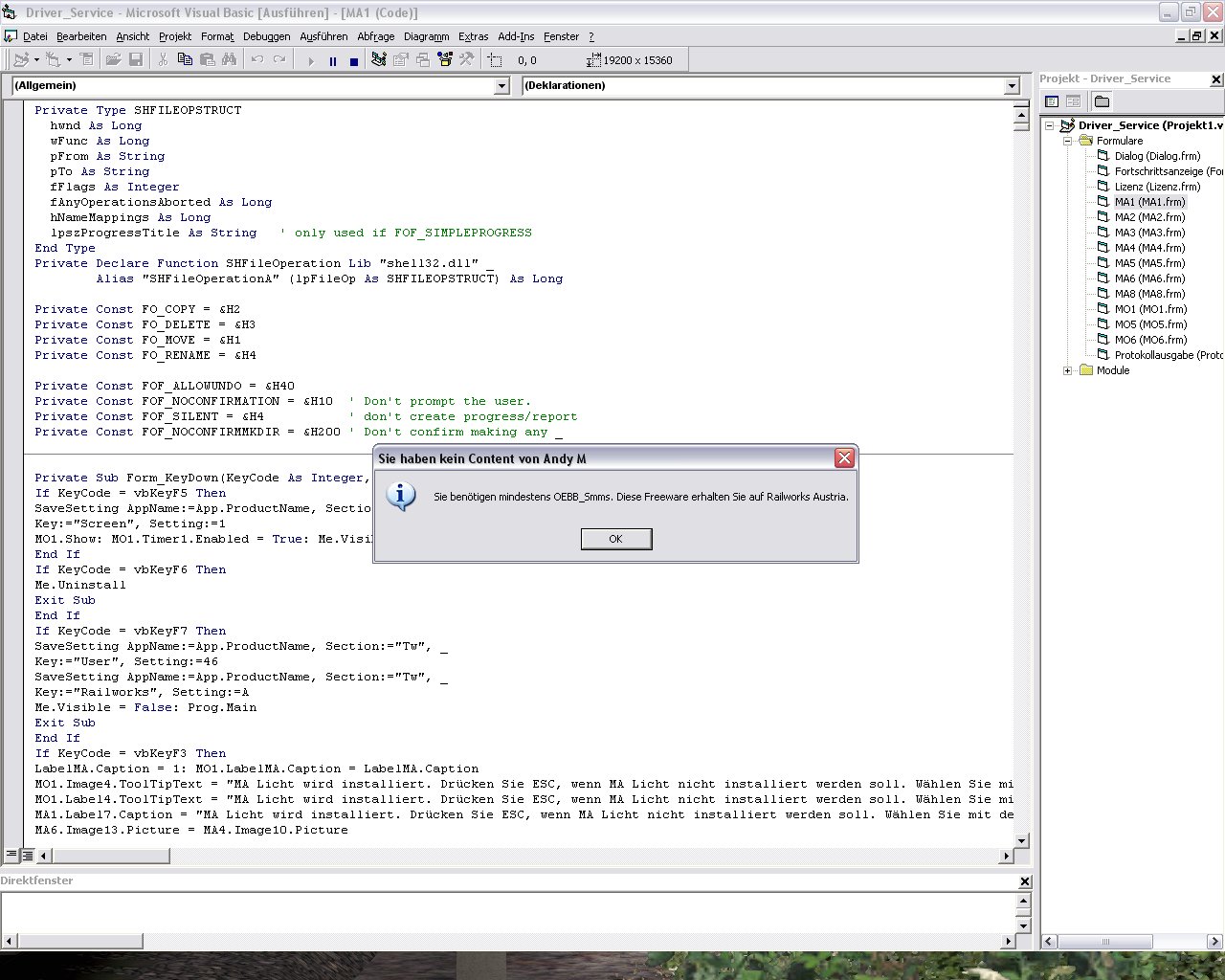Viewport: 1225px width, 980px height.
Task: Click the Copy icon in the toolbar
Action: tap(185, 60)
